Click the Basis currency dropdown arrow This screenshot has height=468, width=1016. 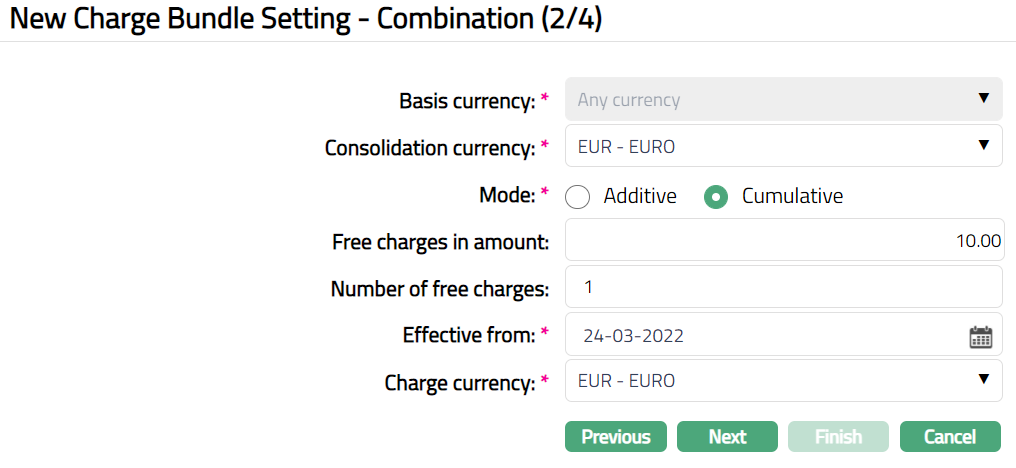[x=983, y=99]
